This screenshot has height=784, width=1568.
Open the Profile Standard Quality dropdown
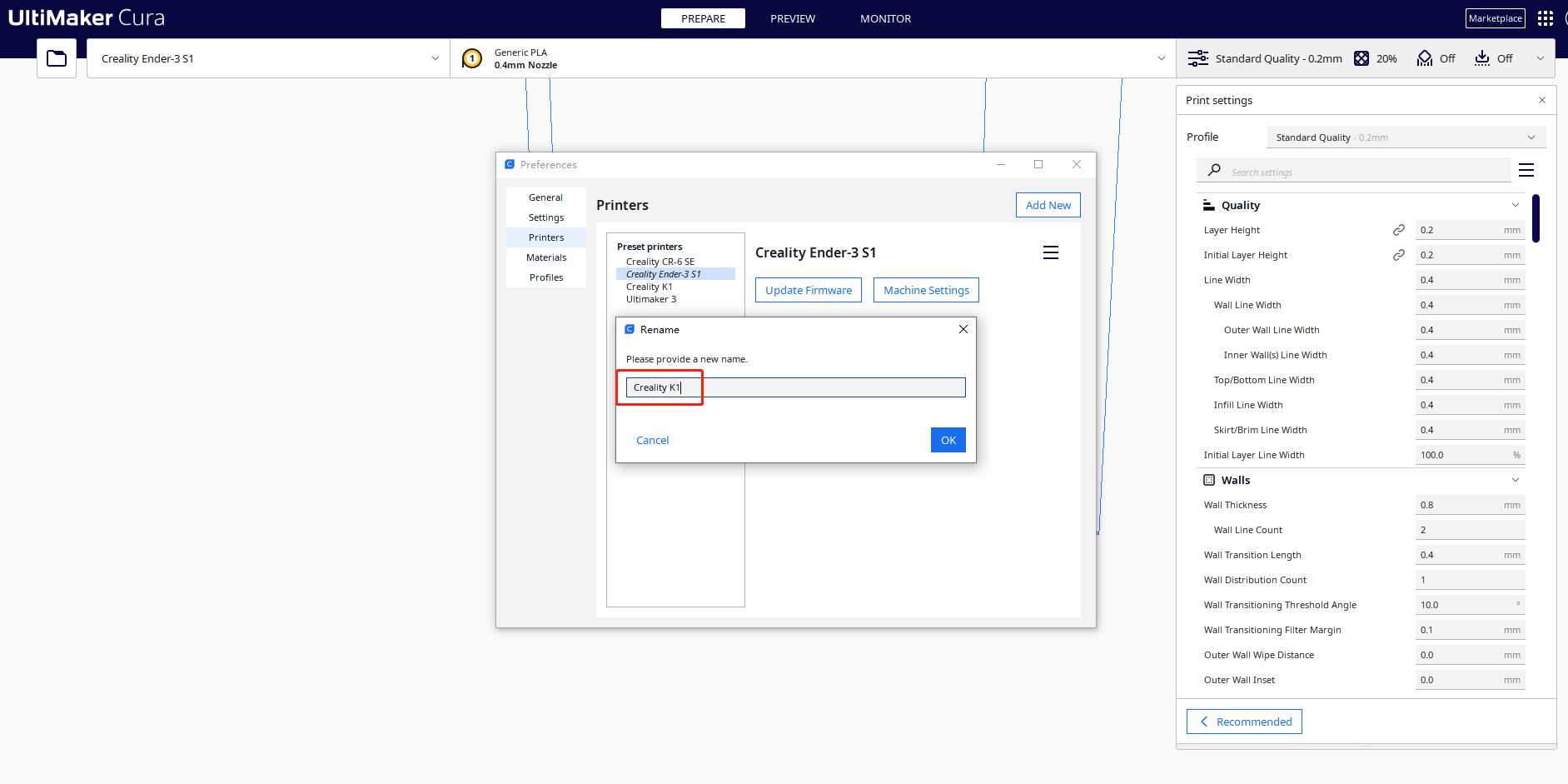pos(1406,137)
